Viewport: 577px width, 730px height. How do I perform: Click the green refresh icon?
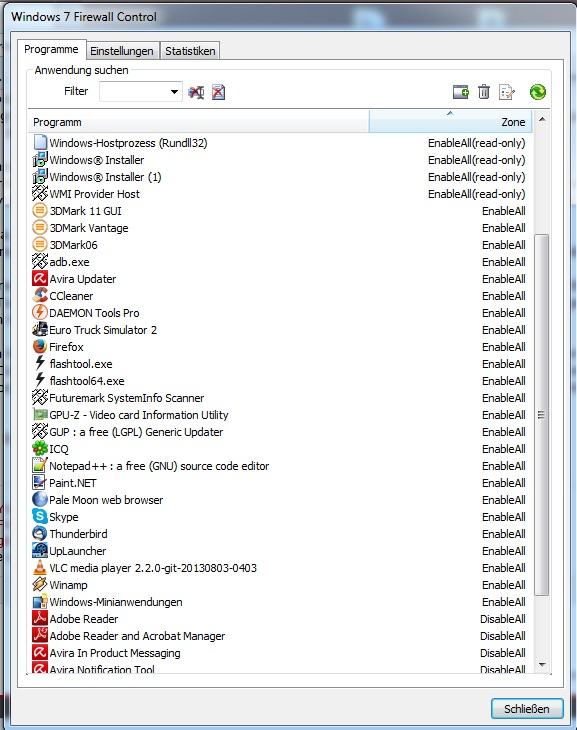(538, 92)
